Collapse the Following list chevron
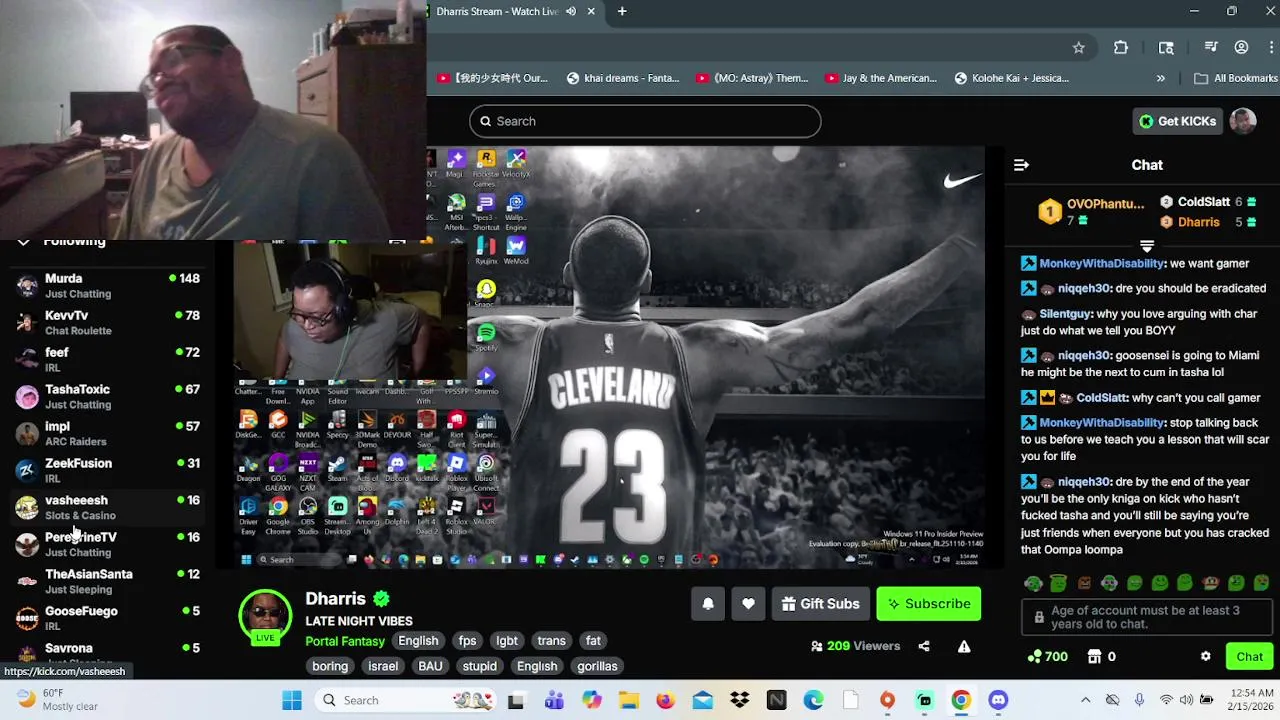 point(23,242)
